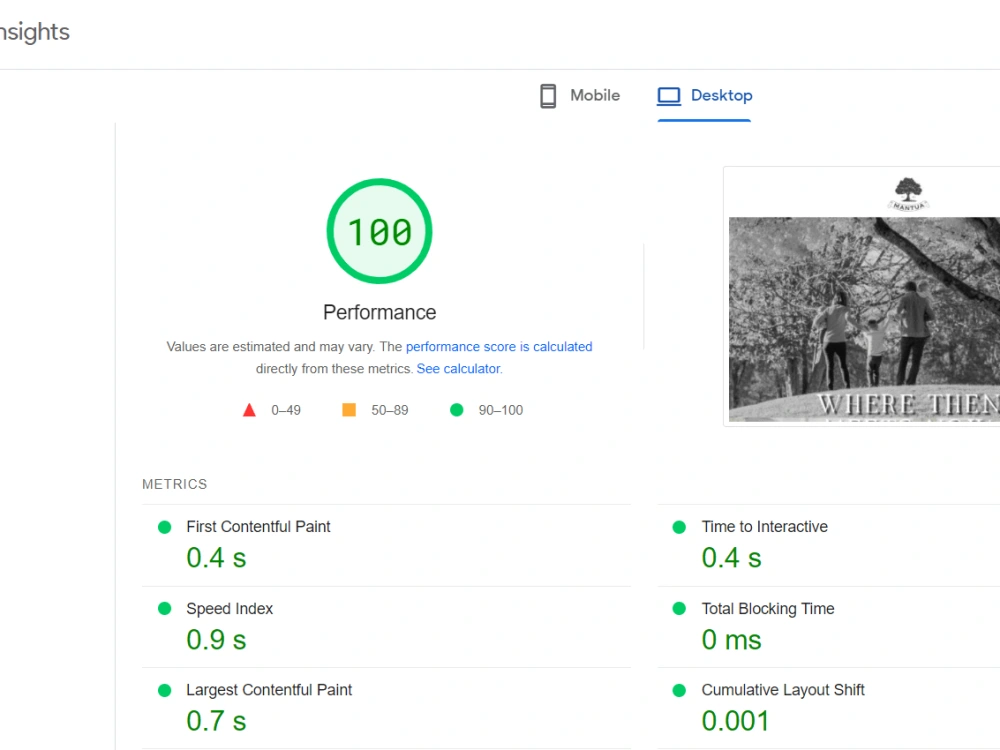Click the mobile phone icon
This screenshot has width=1000, height=750.
[548, 96]
